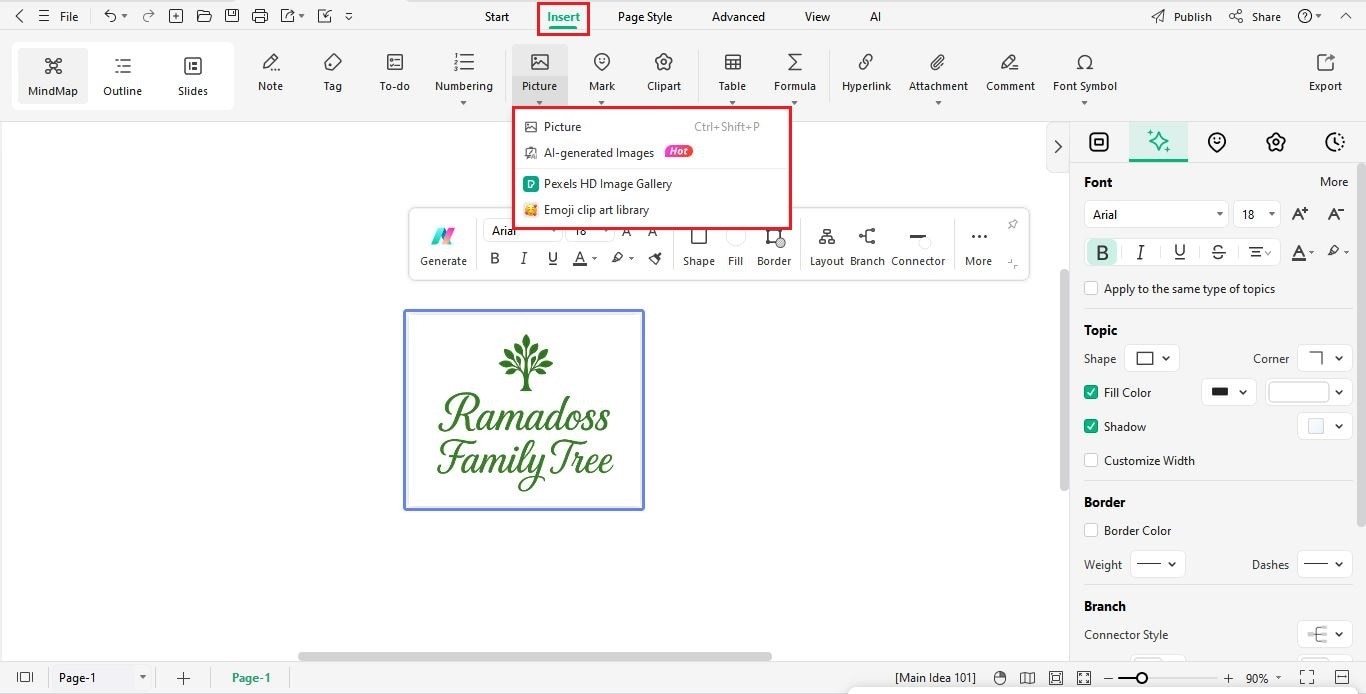Insert a Tag
Image resolution: width=1366 pixels, height=694 pixels.
(x=333, y=73)
